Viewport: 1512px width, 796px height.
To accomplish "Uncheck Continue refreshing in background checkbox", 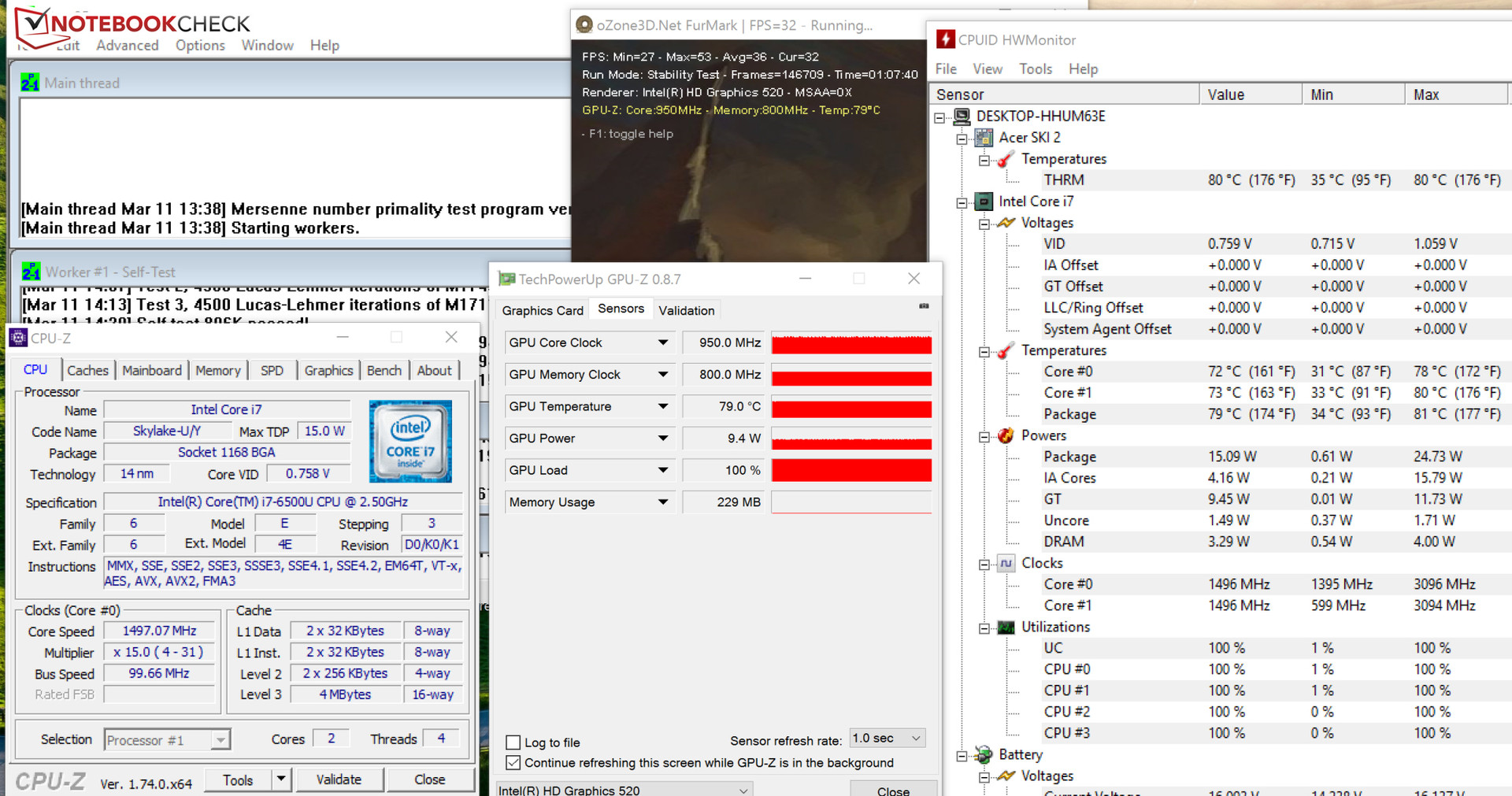I will 513,763.
